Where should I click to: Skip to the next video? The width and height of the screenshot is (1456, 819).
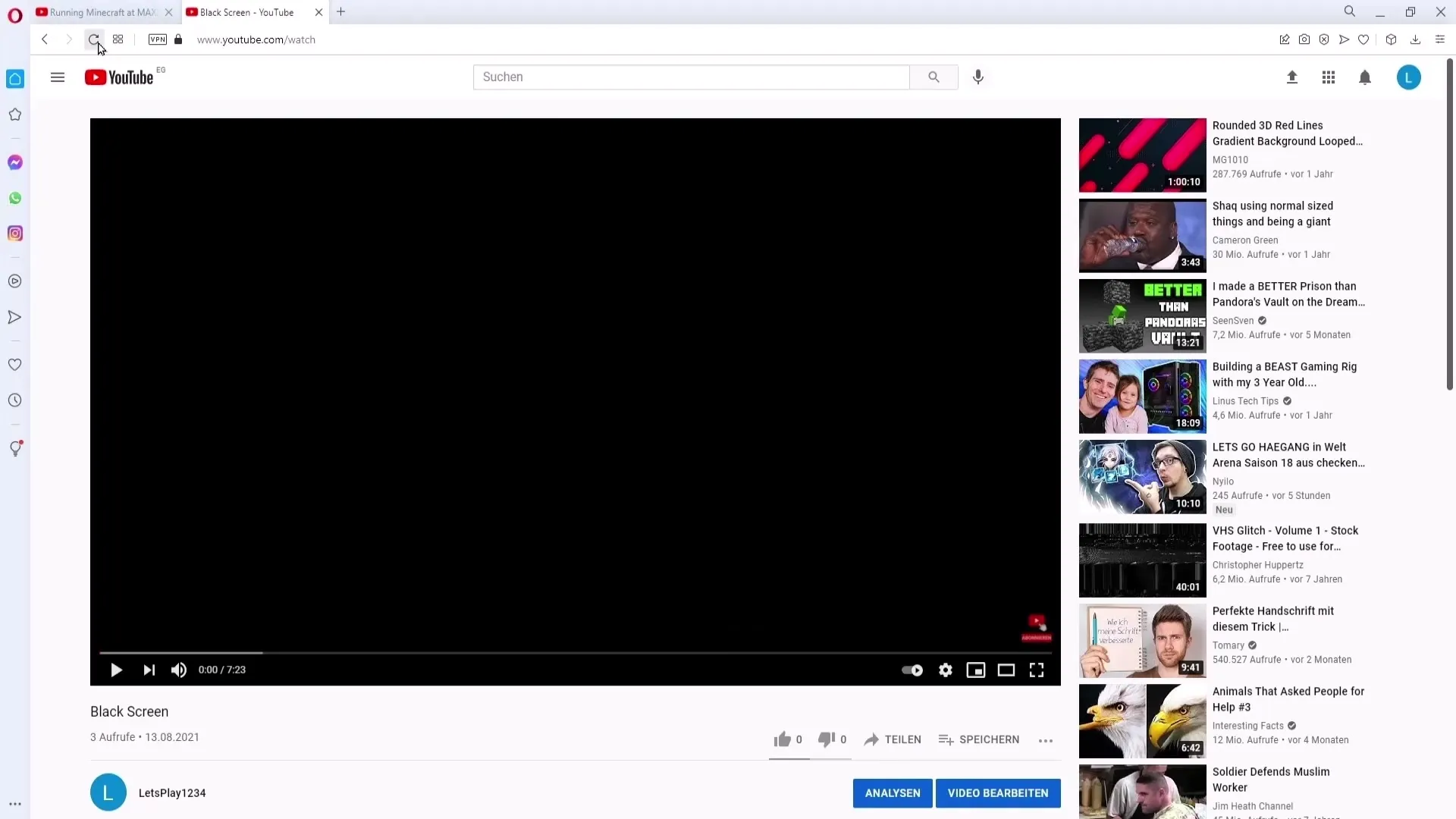coord(149,670)
